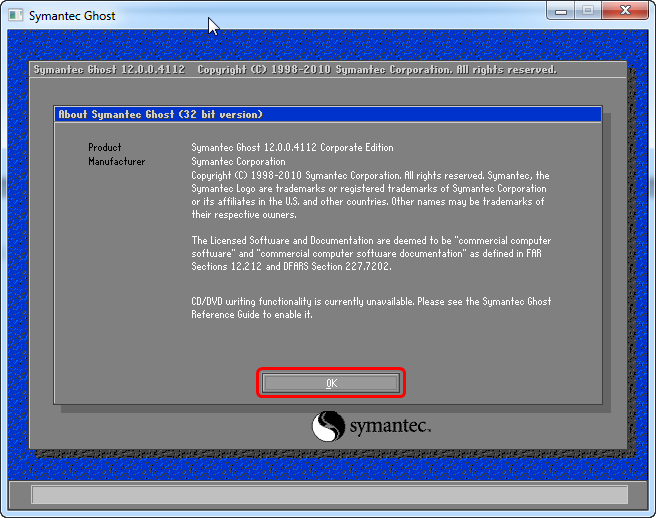This screenshot has height=518, width=656.
Task: Click 'Symantec Ghost 12.0.0.4112 Corporate Edition' text
Action: (x=292, y=148)
